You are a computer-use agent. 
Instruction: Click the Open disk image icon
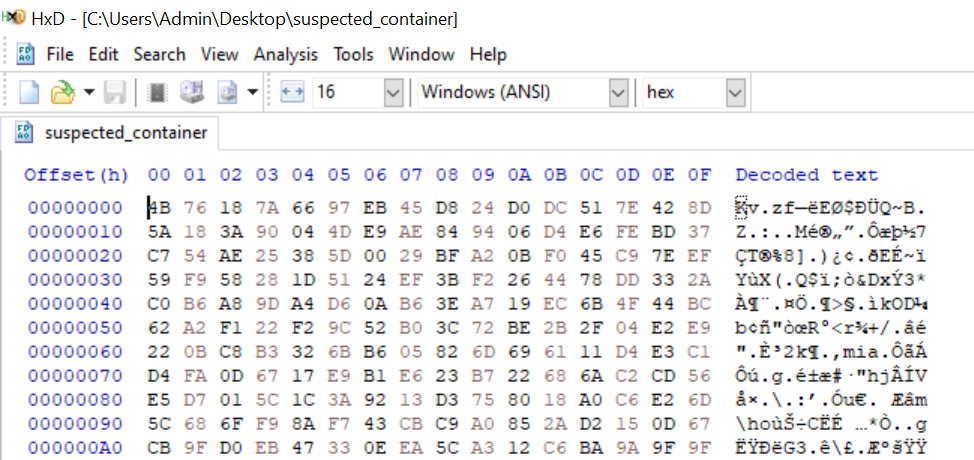[x=226, y=93]
